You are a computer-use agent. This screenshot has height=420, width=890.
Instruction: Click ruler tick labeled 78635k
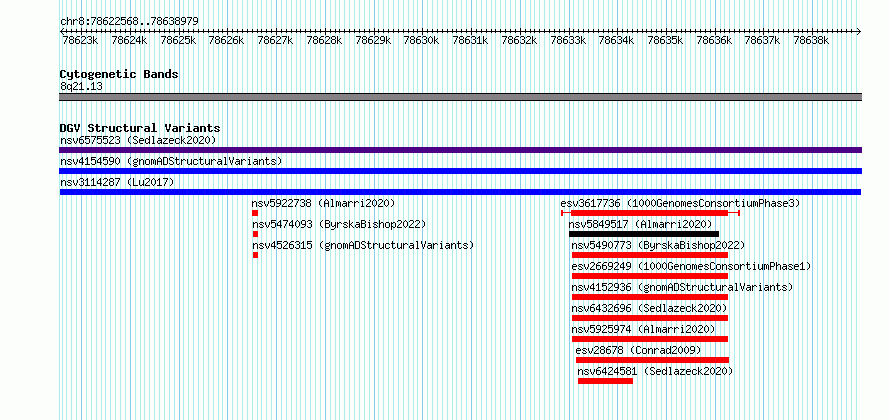click(665, 40)
